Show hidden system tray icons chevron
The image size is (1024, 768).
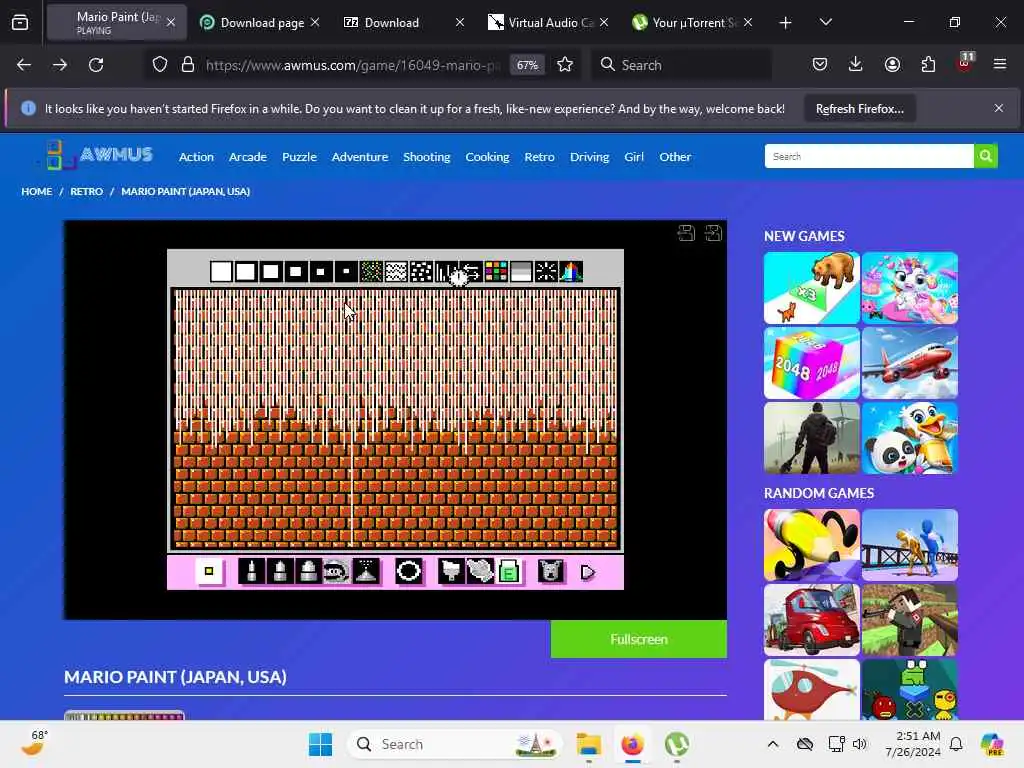[773, 744]
